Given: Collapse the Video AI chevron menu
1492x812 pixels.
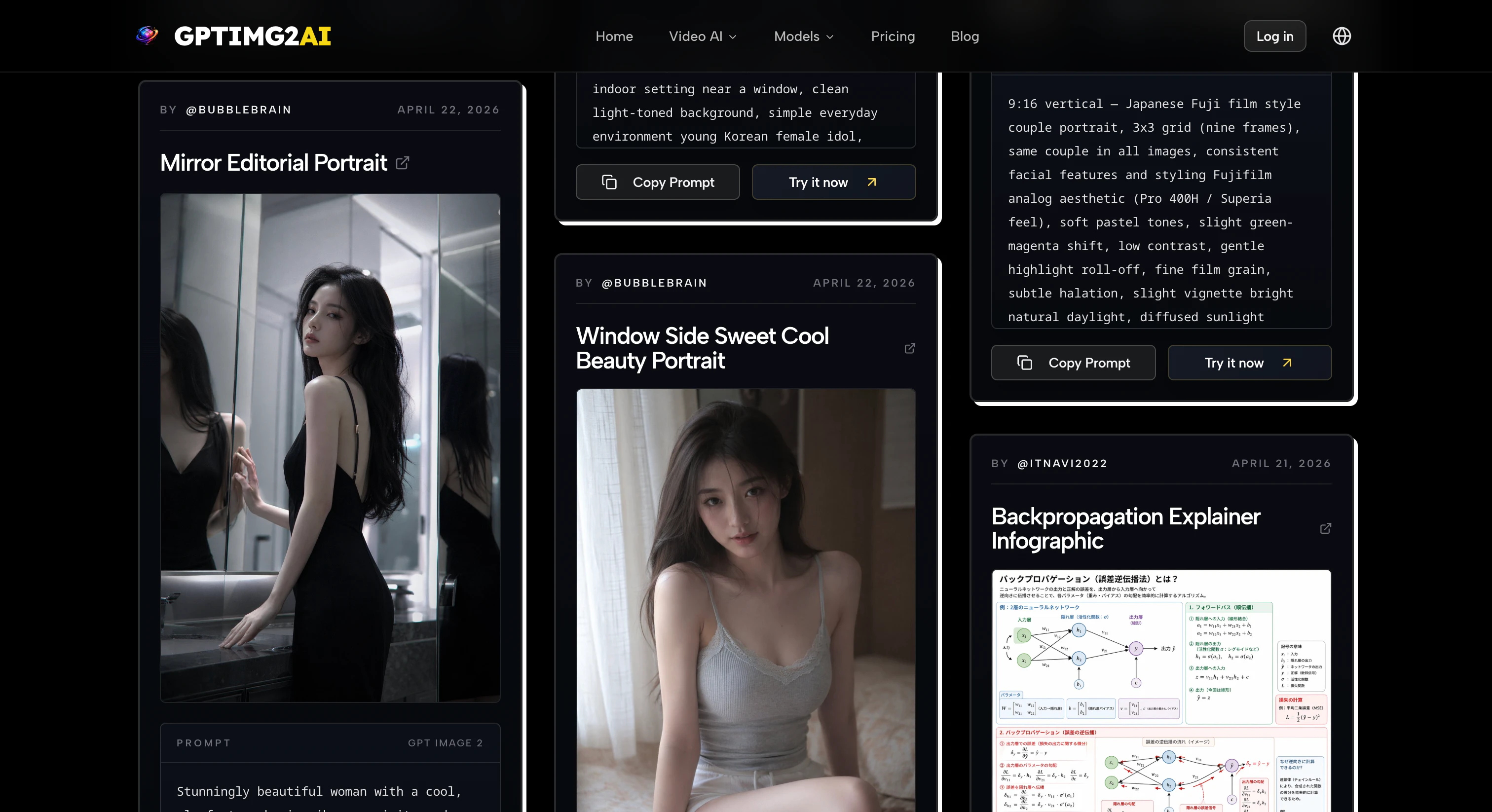Looking at the screenshot, I should tap(733, 37).
